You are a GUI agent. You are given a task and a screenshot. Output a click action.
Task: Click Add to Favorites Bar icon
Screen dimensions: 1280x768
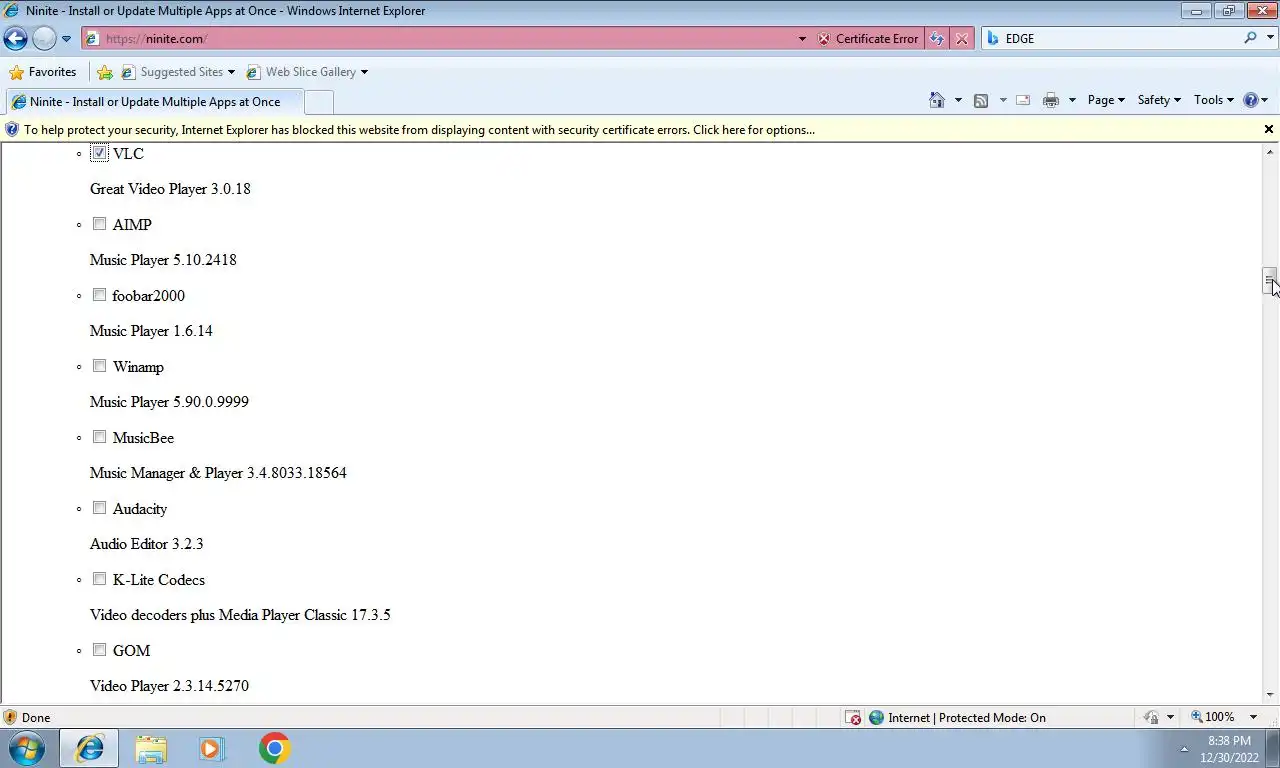click(x=104, y=72)
